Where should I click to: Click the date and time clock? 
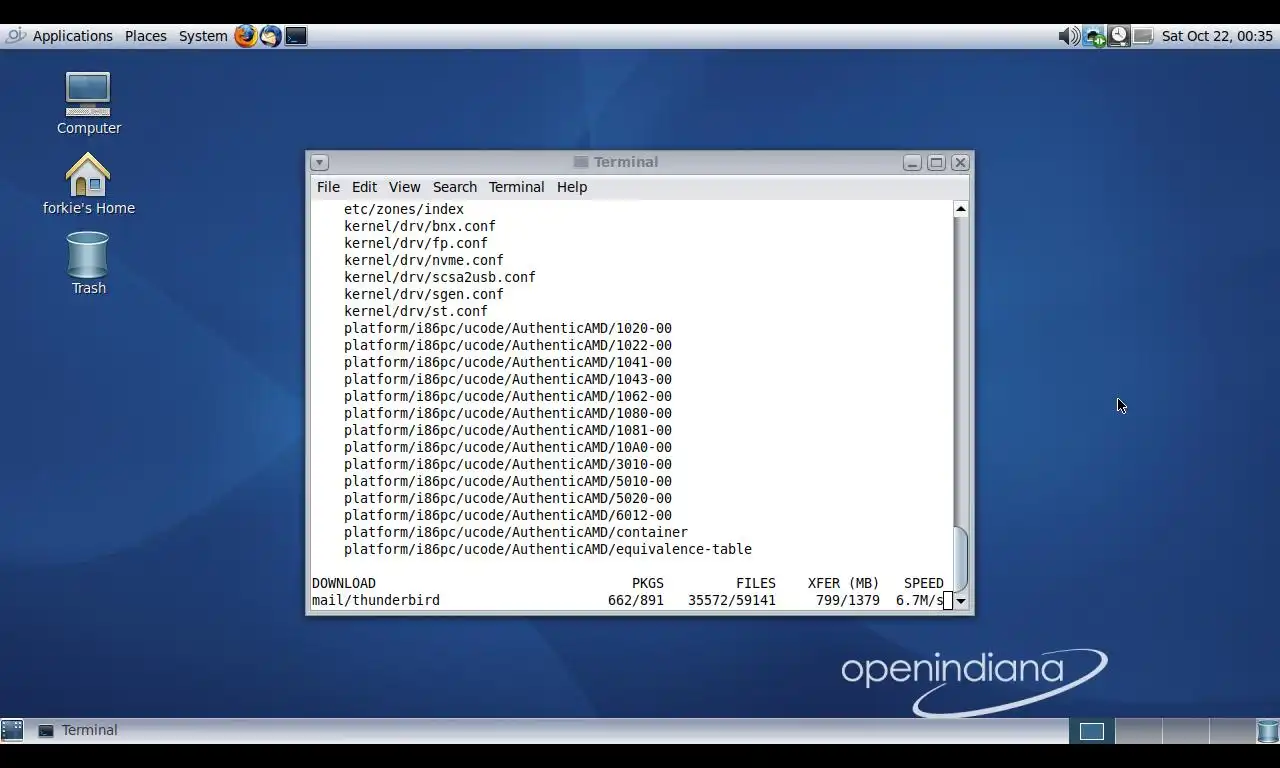[x=1217, y=36]
